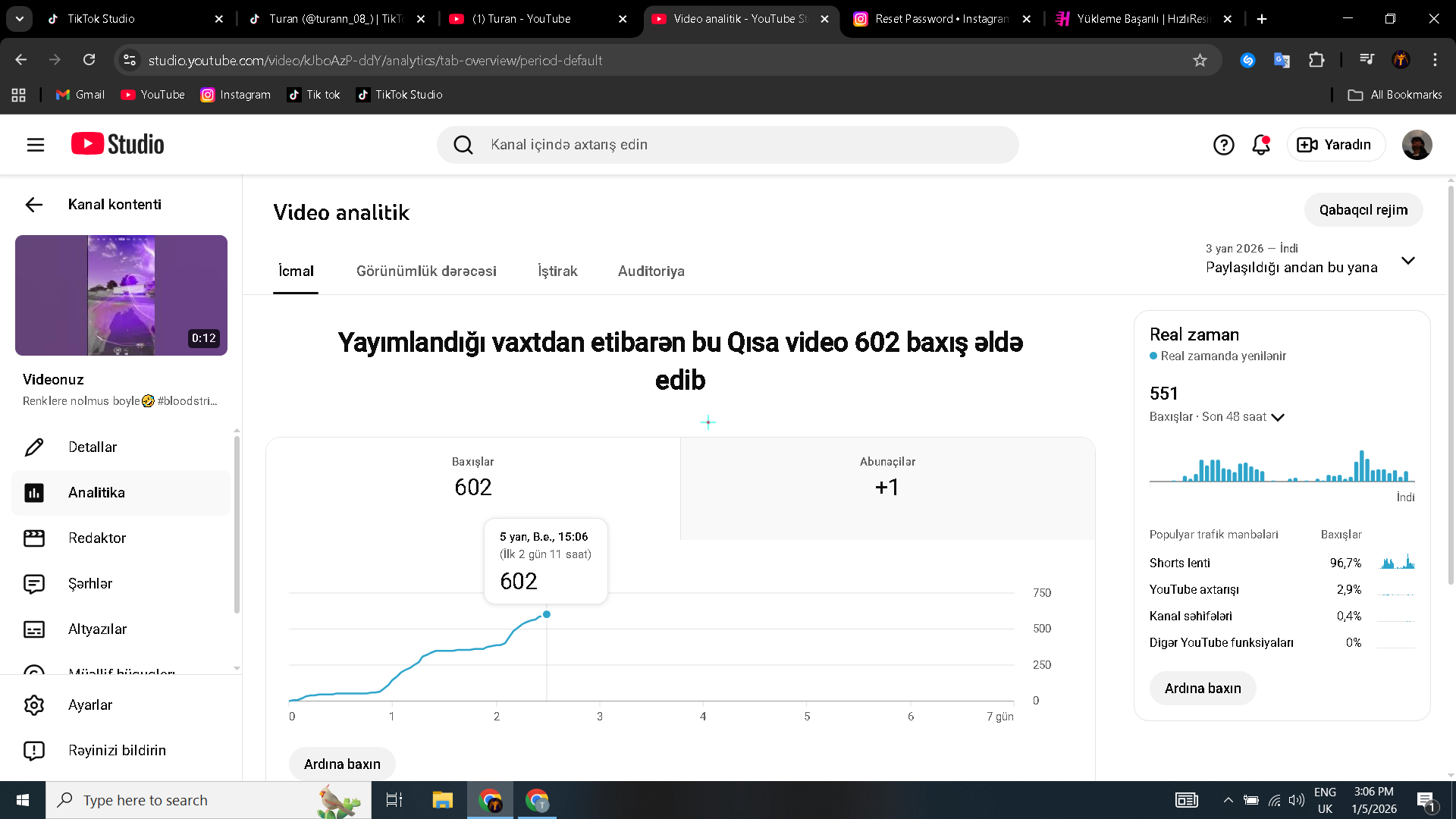Focus the Windows taskbar search box
The width and height of the screenshot is (1456, 819).
(x=209, y=800)
